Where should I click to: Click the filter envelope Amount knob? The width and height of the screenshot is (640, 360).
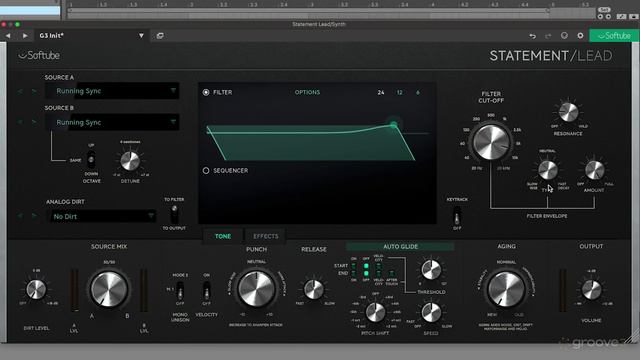point(594,170)
